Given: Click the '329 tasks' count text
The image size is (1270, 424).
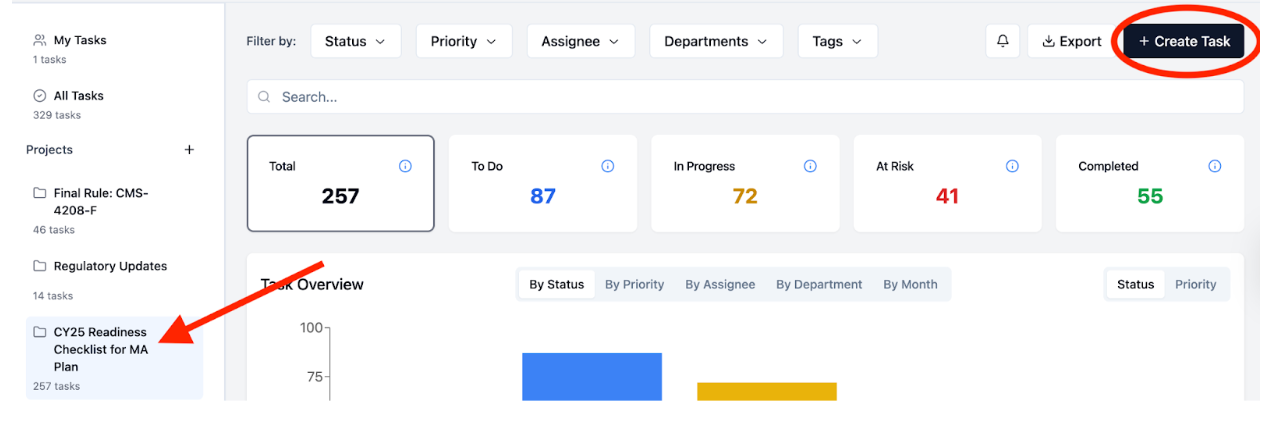Looking at the screenshot, I should pos(57,115).
